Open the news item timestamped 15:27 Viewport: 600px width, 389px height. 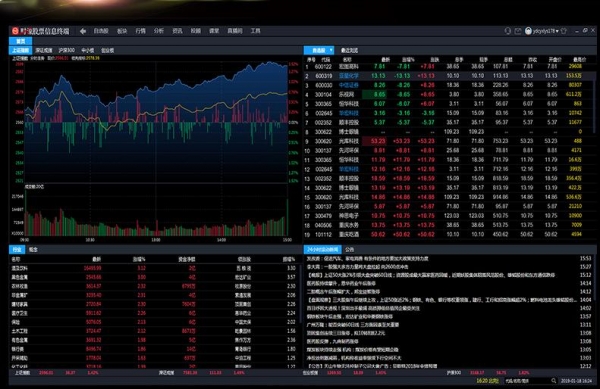click(449, 267)
